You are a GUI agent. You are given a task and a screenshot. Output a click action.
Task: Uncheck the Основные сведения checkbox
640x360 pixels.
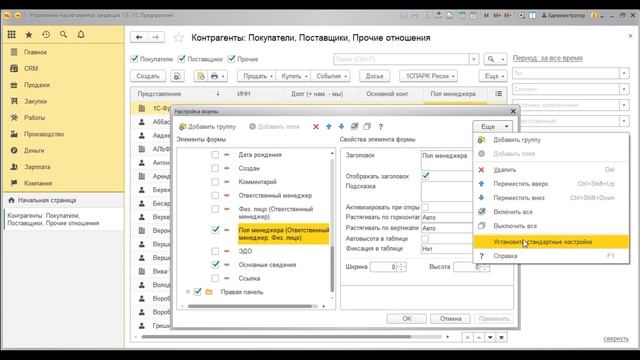click(x=215, y=264)
